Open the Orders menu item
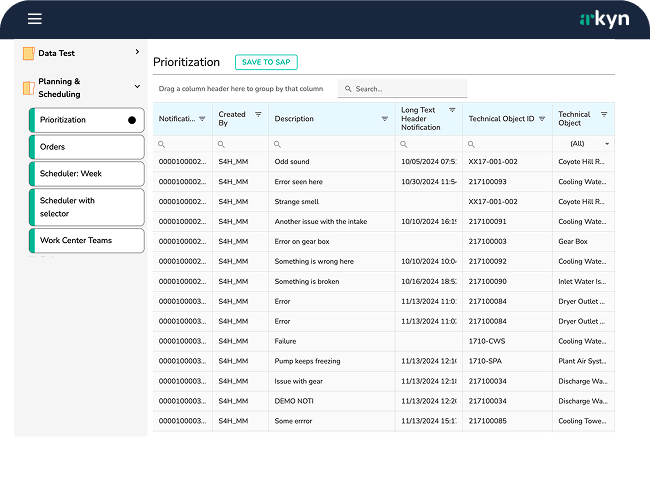 click(87, 147)
